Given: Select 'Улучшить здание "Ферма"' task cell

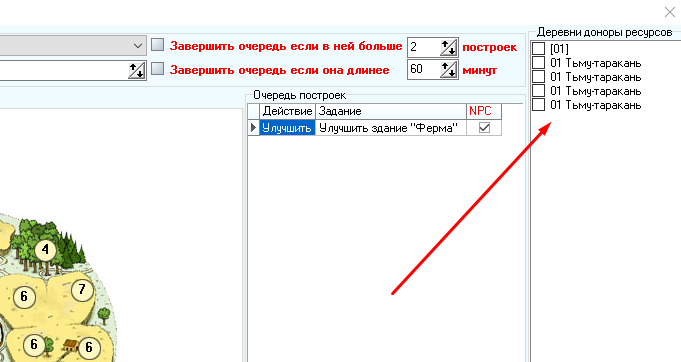Looking at the screenshot, I should click(391, 128).
